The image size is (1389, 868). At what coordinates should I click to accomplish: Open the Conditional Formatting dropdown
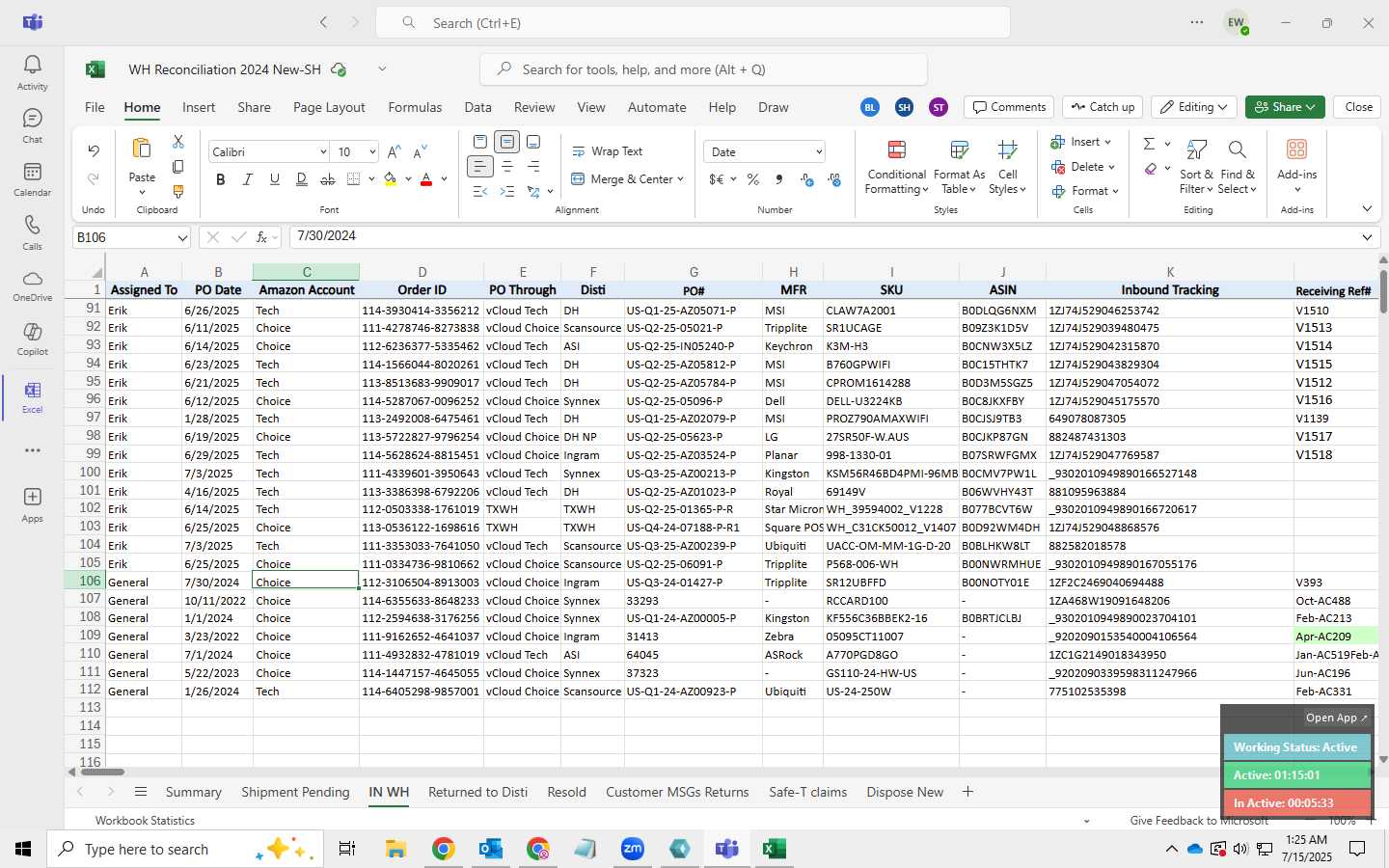[x=896, y=166]
